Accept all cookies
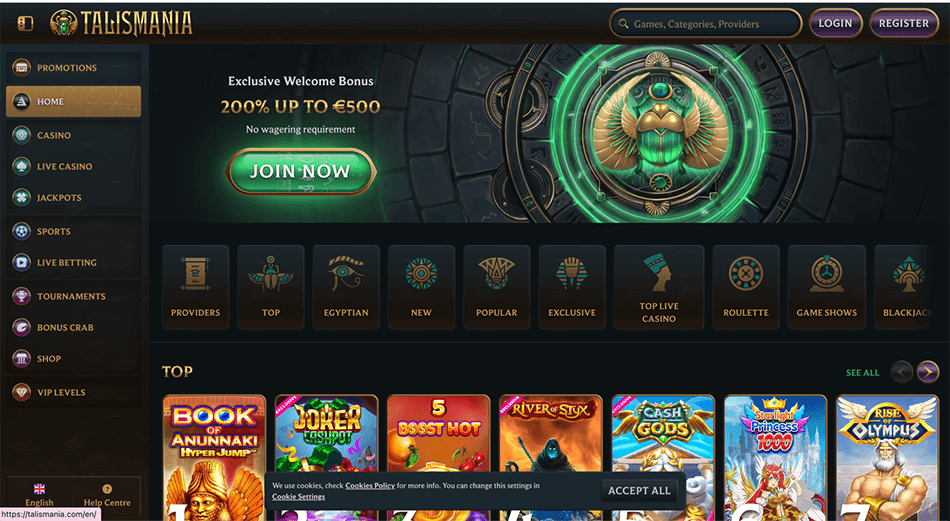Viewport: 950px width, 521px height. [639, 491]
